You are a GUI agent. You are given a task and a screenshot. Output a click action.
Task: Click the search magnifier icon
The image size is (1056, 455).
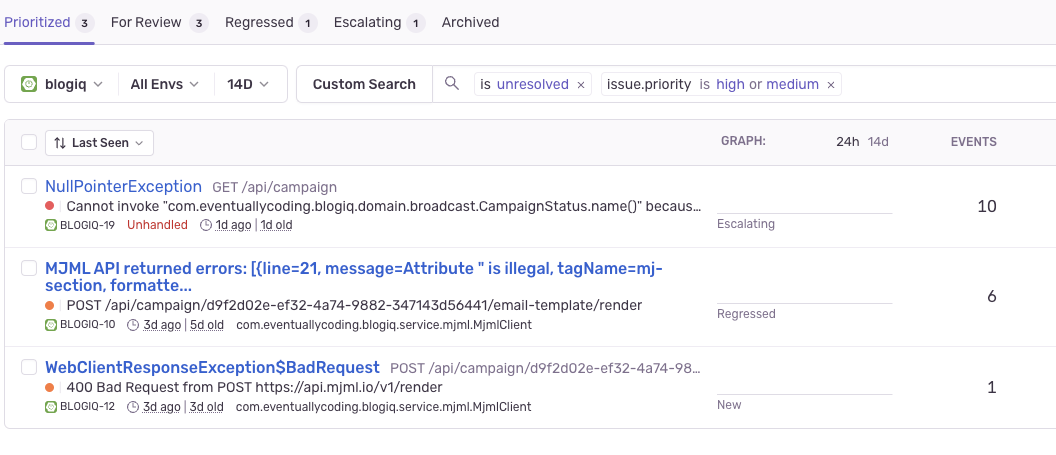(x=452, y=84)
